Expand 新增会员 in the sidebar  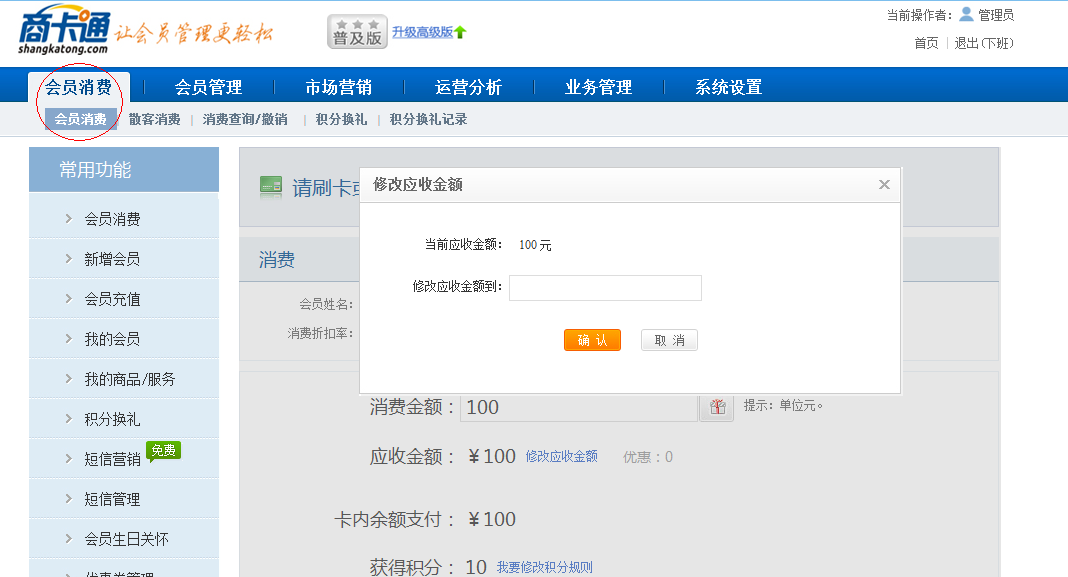point(112,259)
